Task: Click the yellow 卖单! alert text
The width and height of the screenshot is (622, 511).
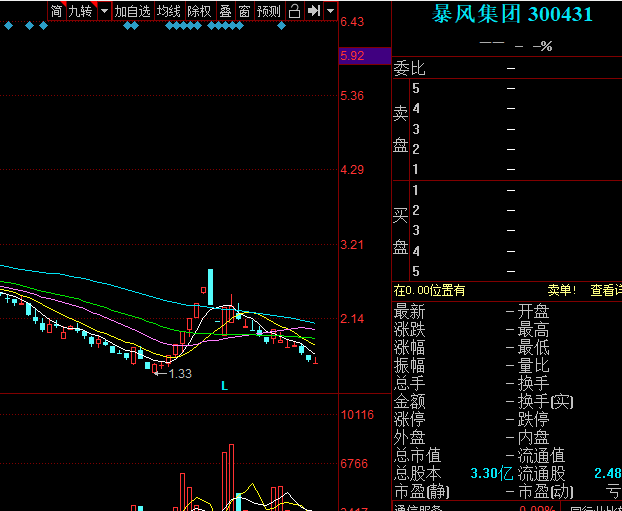Action: point(561,290)
